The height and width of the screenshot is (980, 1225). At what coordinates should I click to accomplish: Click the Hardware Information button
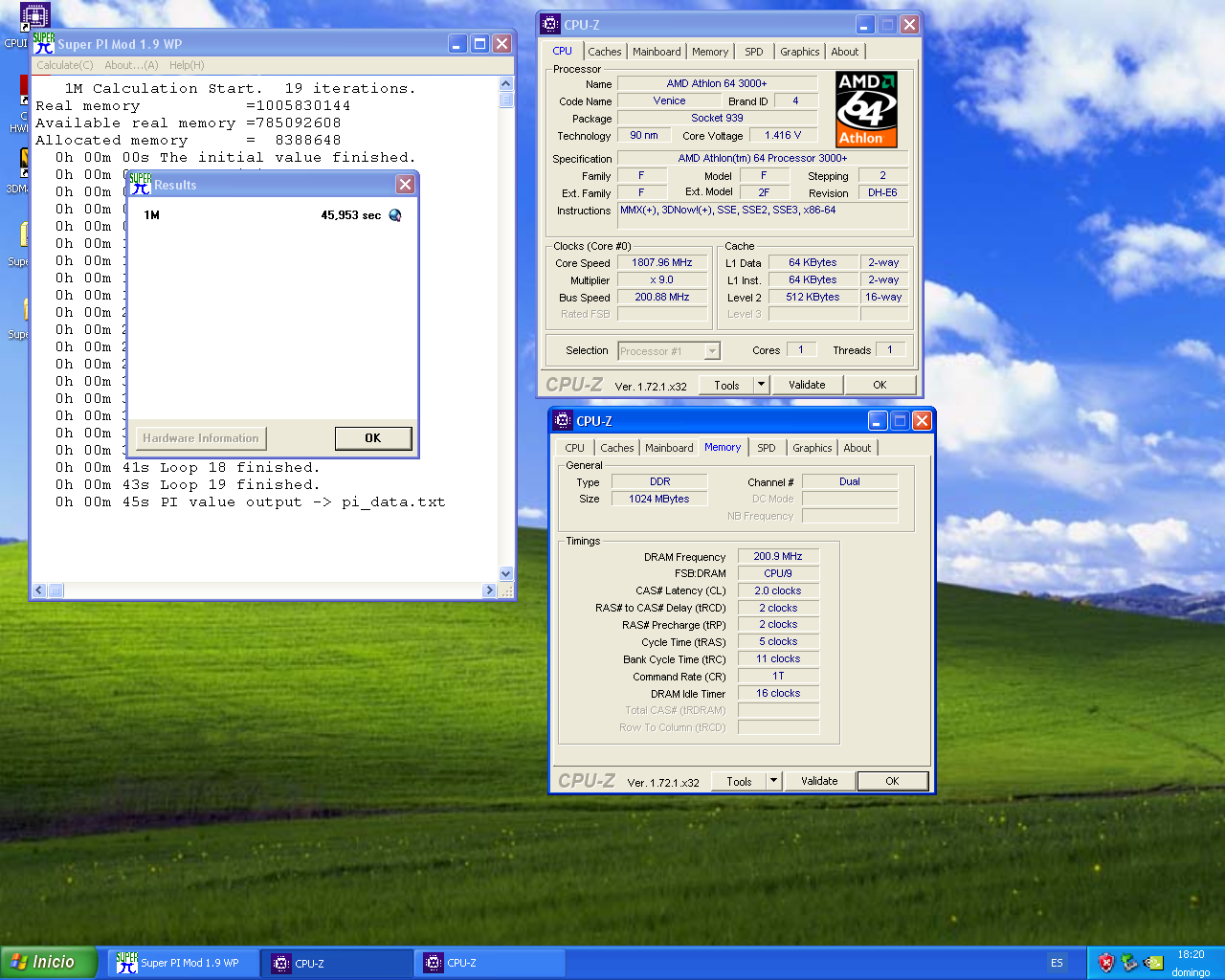pos(201,437)
